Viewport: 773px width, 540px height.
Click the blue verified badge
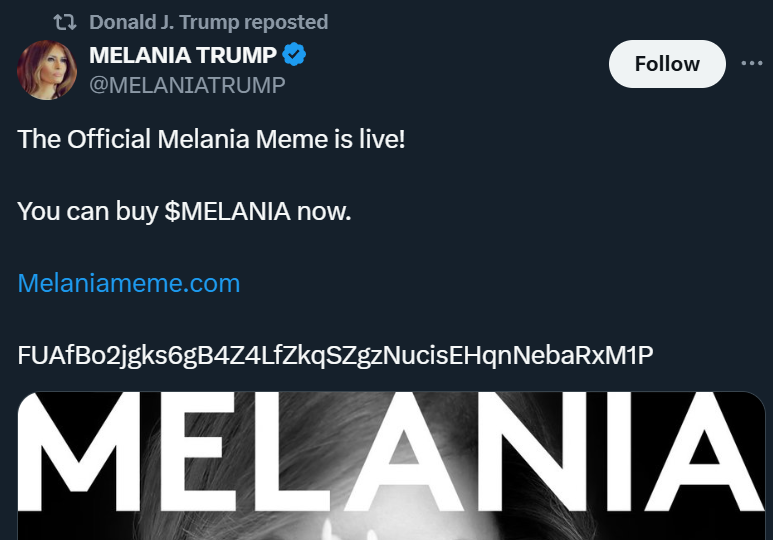[x=294, y=54]
